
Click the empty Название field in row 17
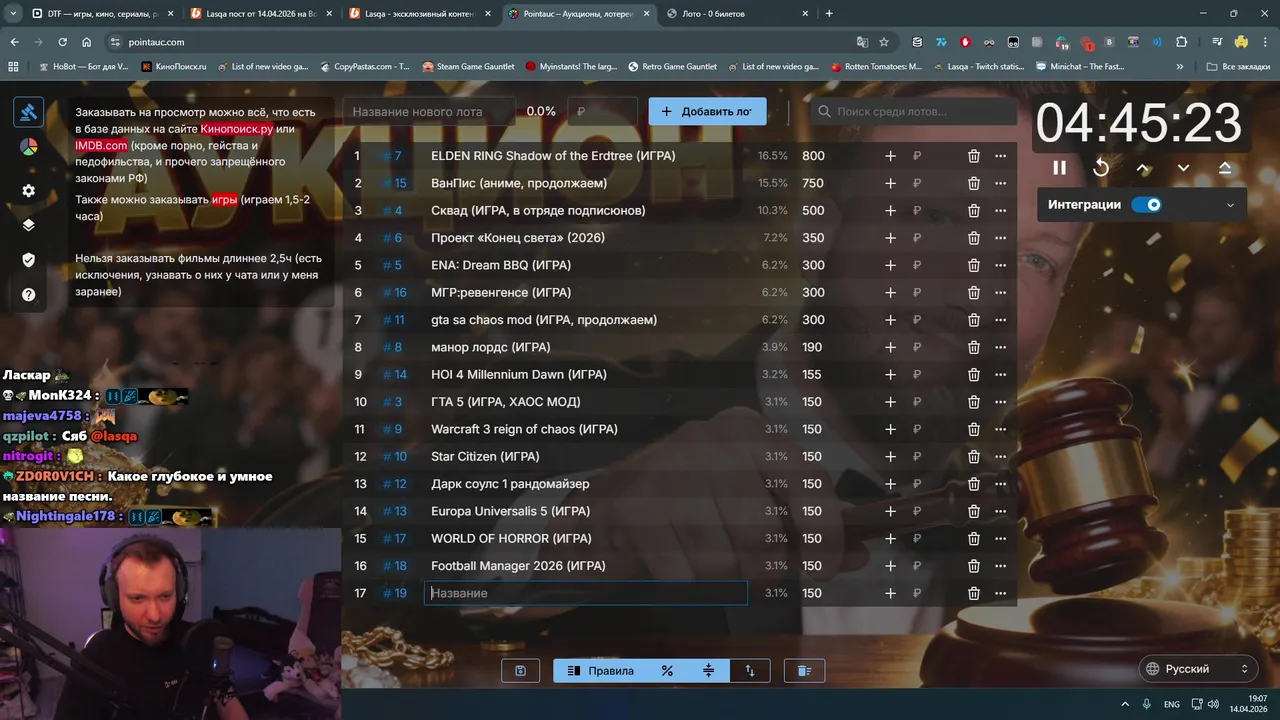point(586,593)
